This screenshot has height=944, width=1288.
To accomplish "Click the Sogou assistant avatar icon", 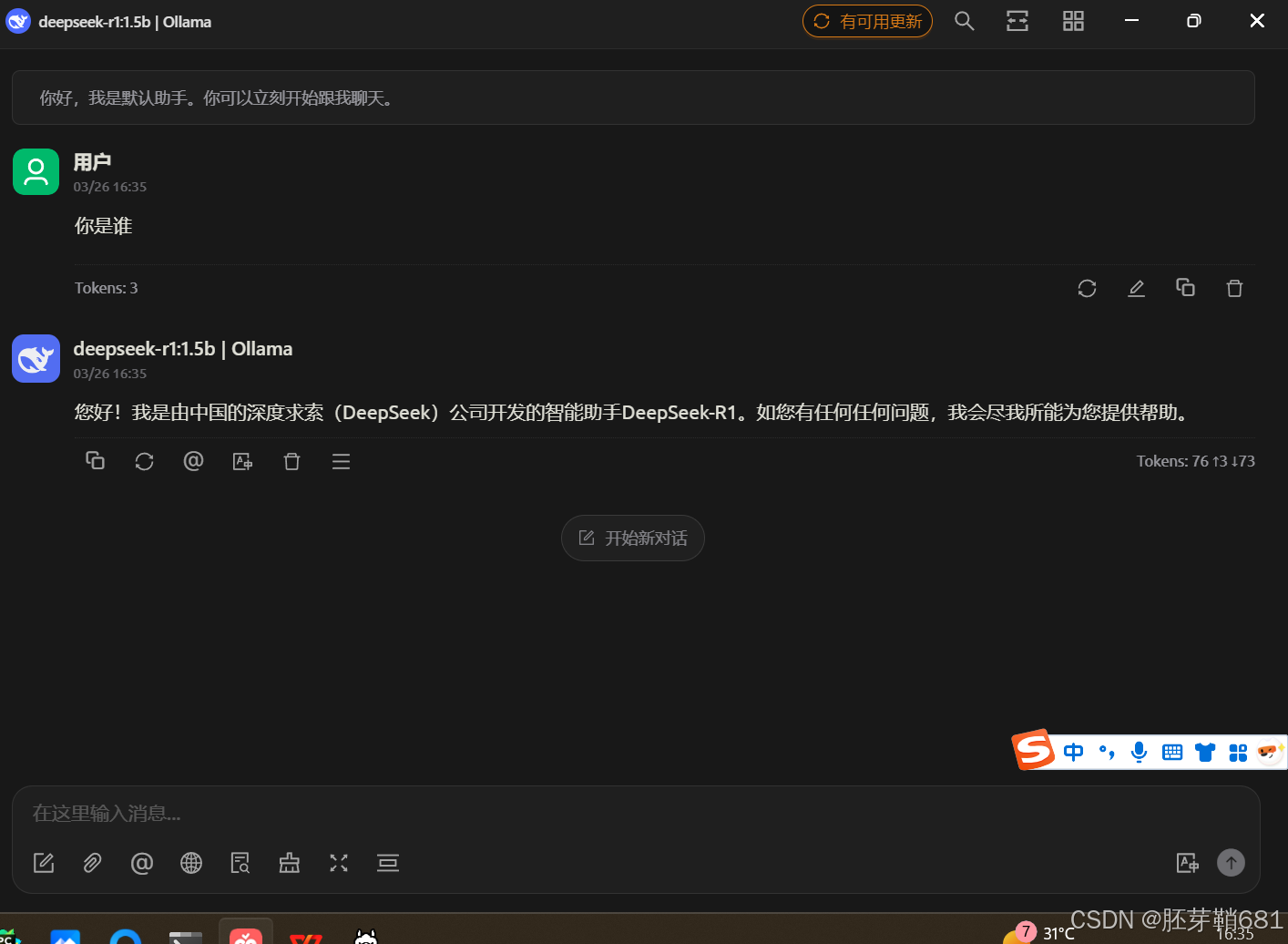I will [x=1269, y=752].
